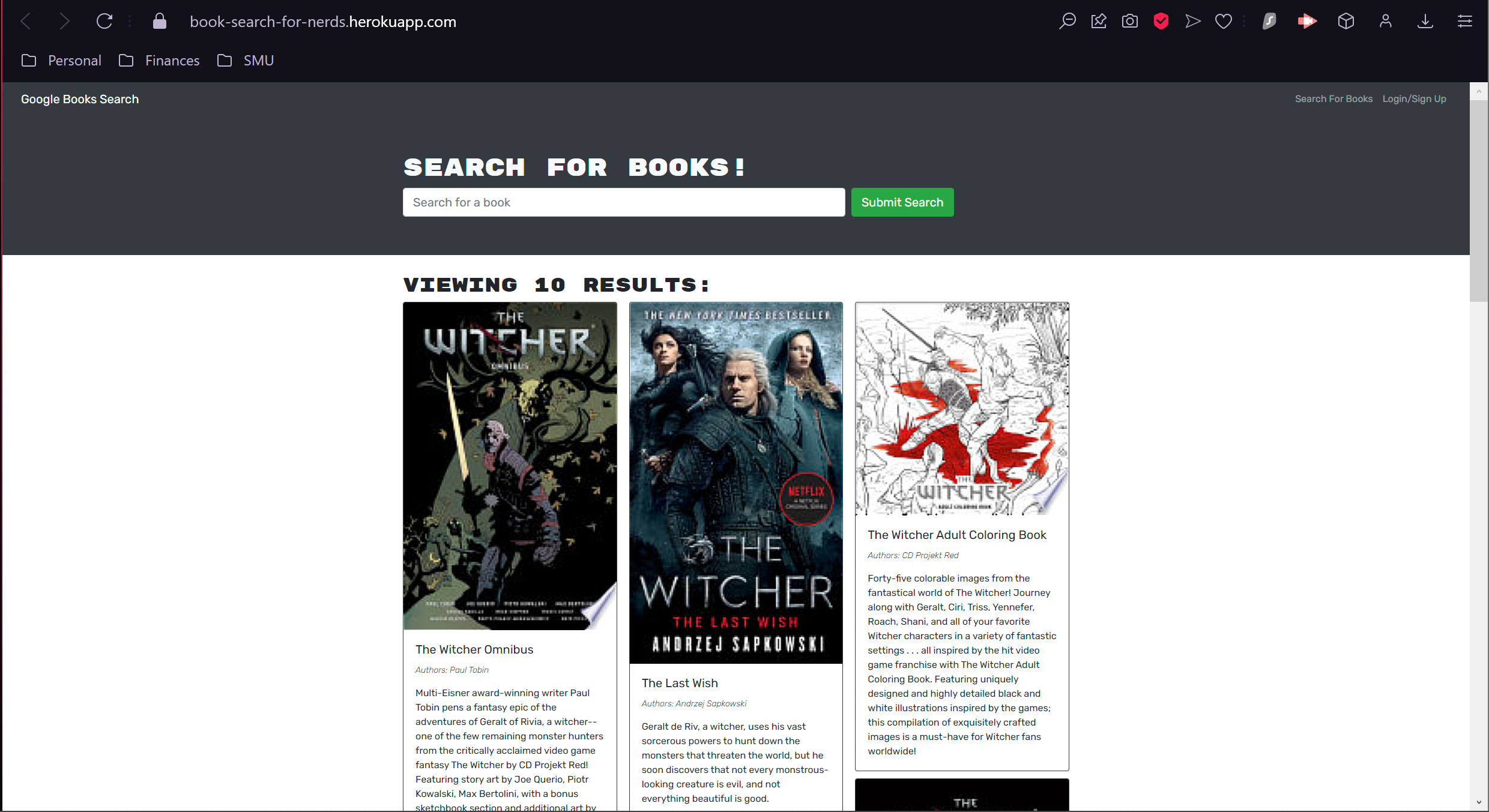
Task: Click the browser forward arrow
Action: pyautogui.click(x=64, y=22)
